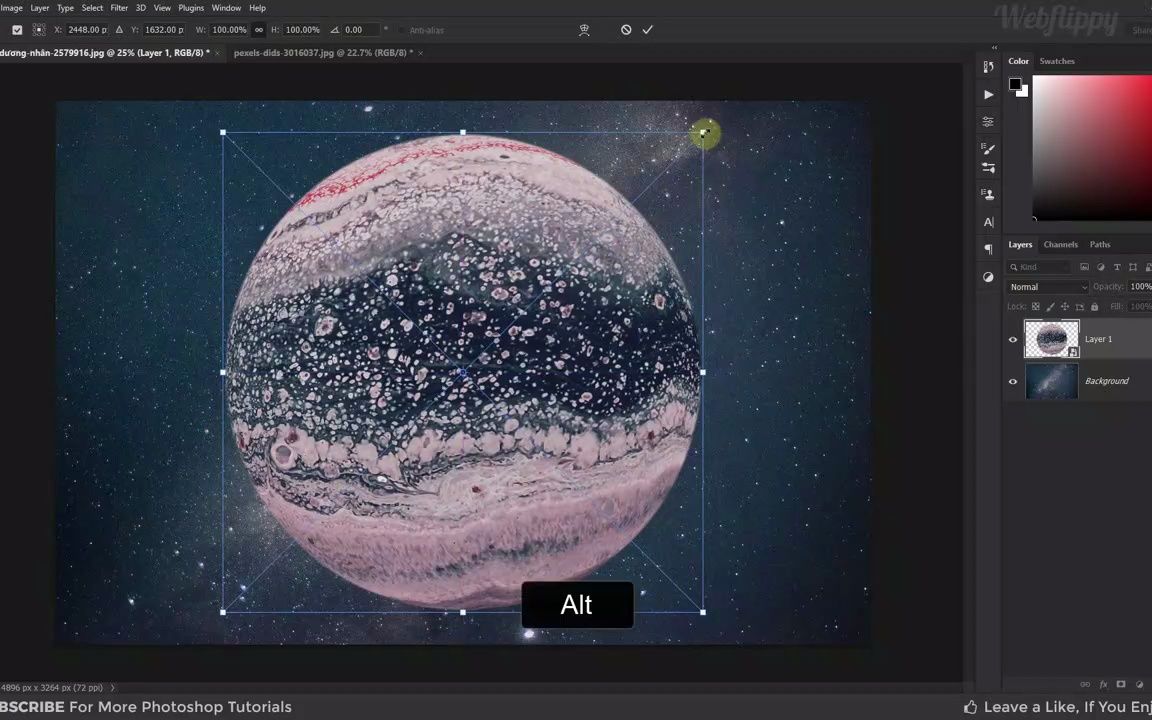
Task: Filter layers by pixel layer icon
Action: point(1084,267)
